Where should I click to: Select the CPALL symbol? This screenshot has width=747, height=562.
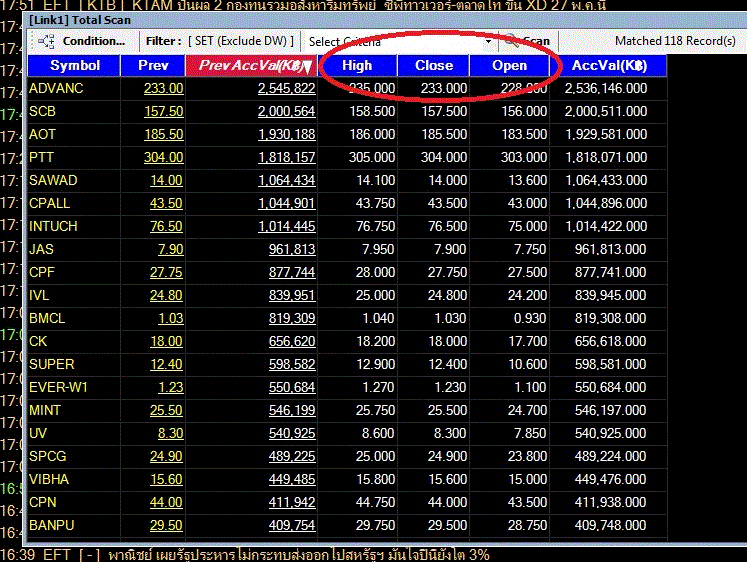[x=49, y=203]
